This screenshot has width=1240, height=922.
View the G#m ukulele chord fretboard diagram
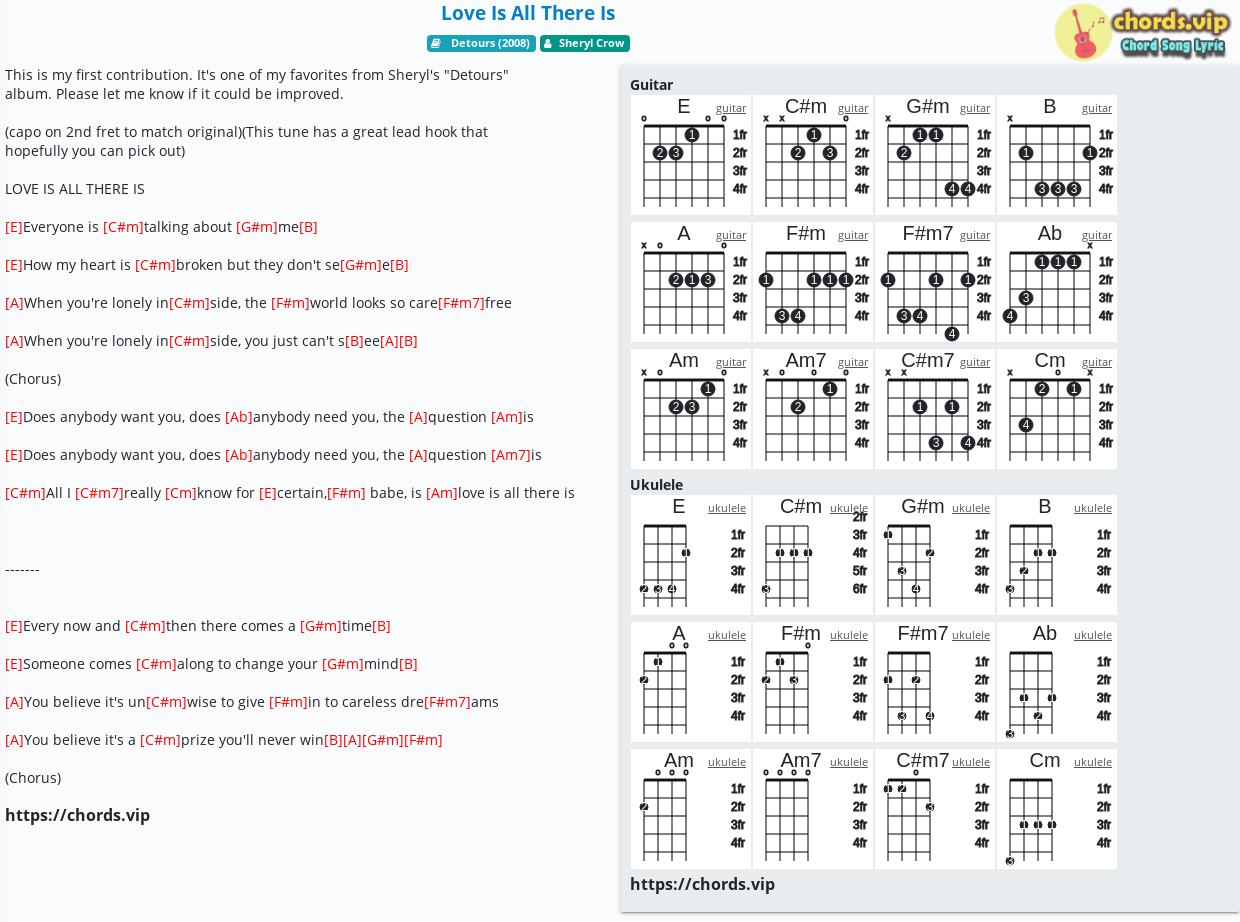[x=935, y=555]
